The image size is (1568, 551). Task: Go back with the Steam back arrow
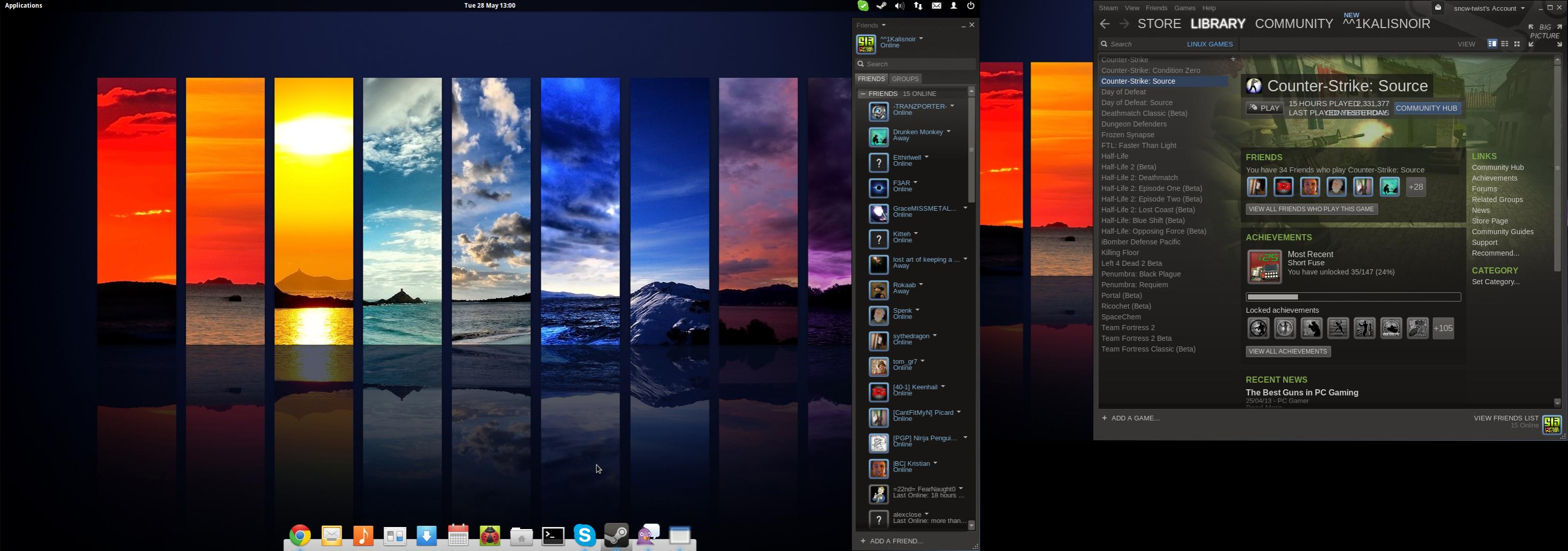point(1105,23)
